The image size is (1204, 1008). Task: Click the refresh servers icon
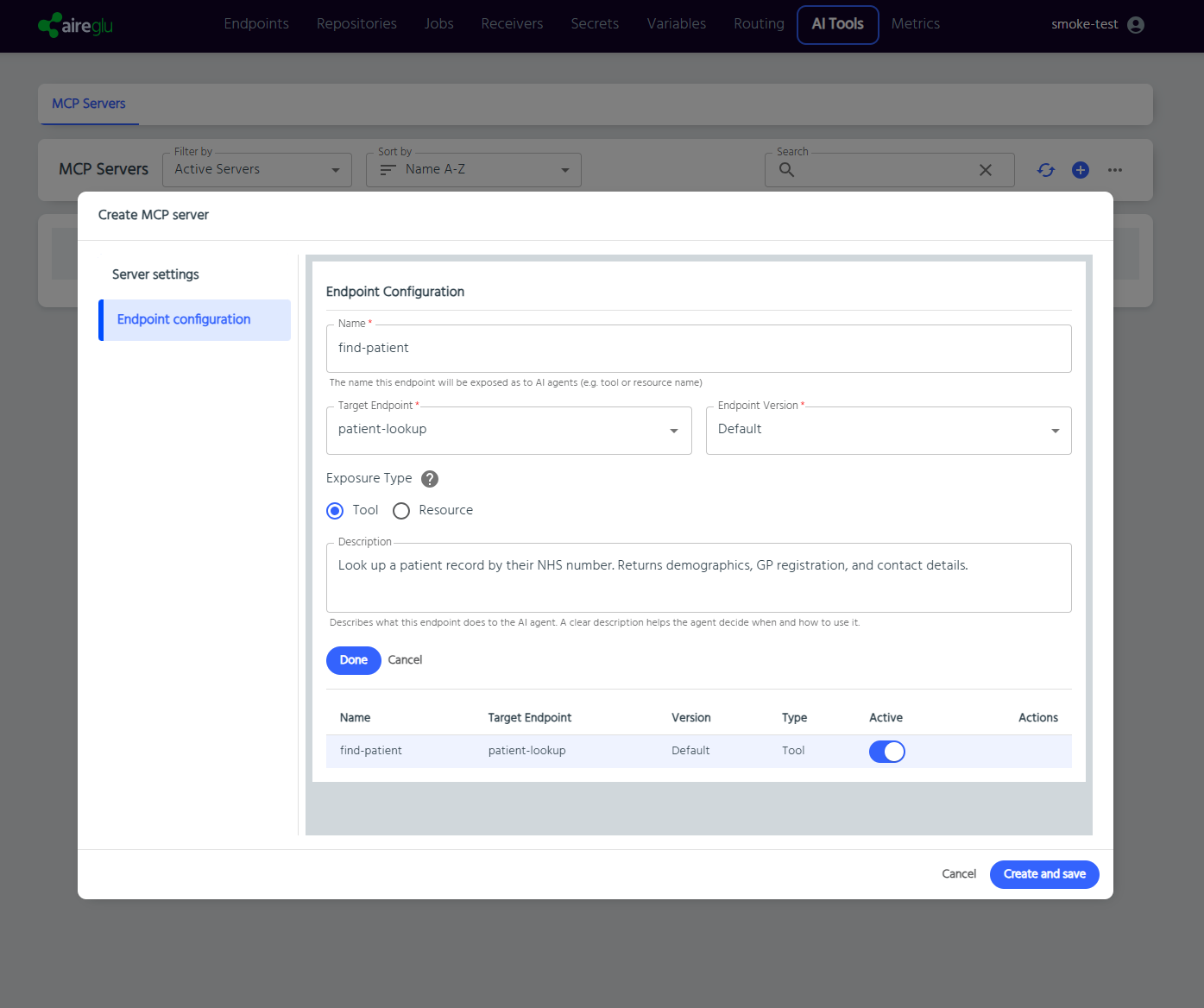1046,170
